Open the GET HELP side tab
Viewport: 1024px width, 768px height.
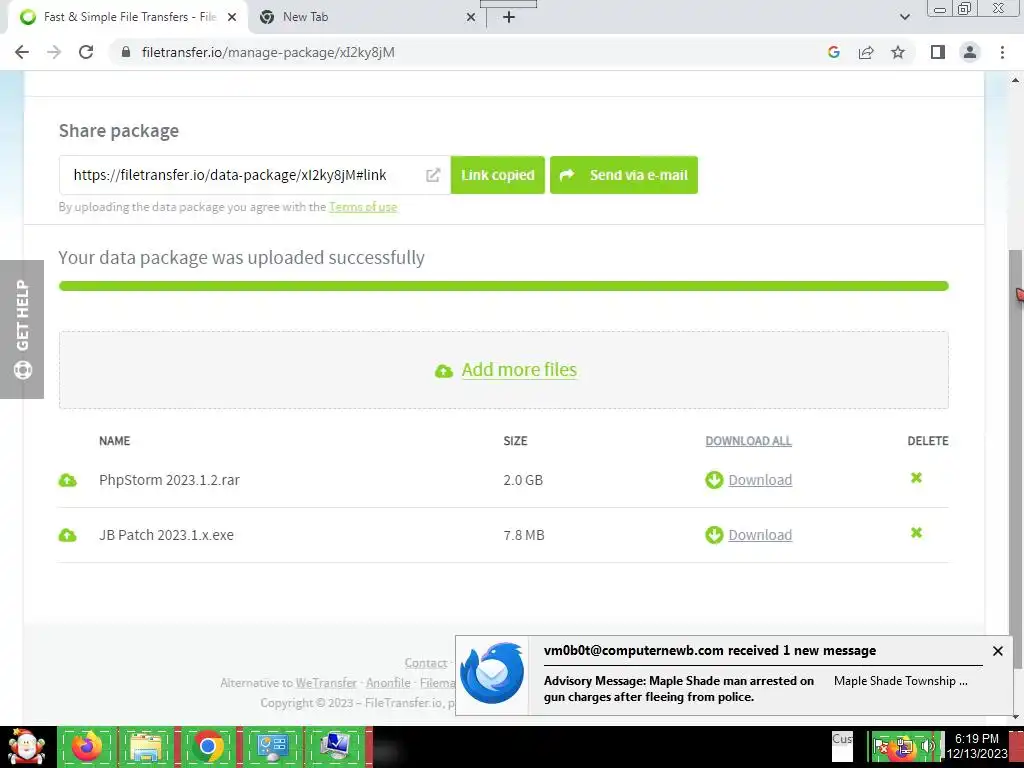pos(22,329)
